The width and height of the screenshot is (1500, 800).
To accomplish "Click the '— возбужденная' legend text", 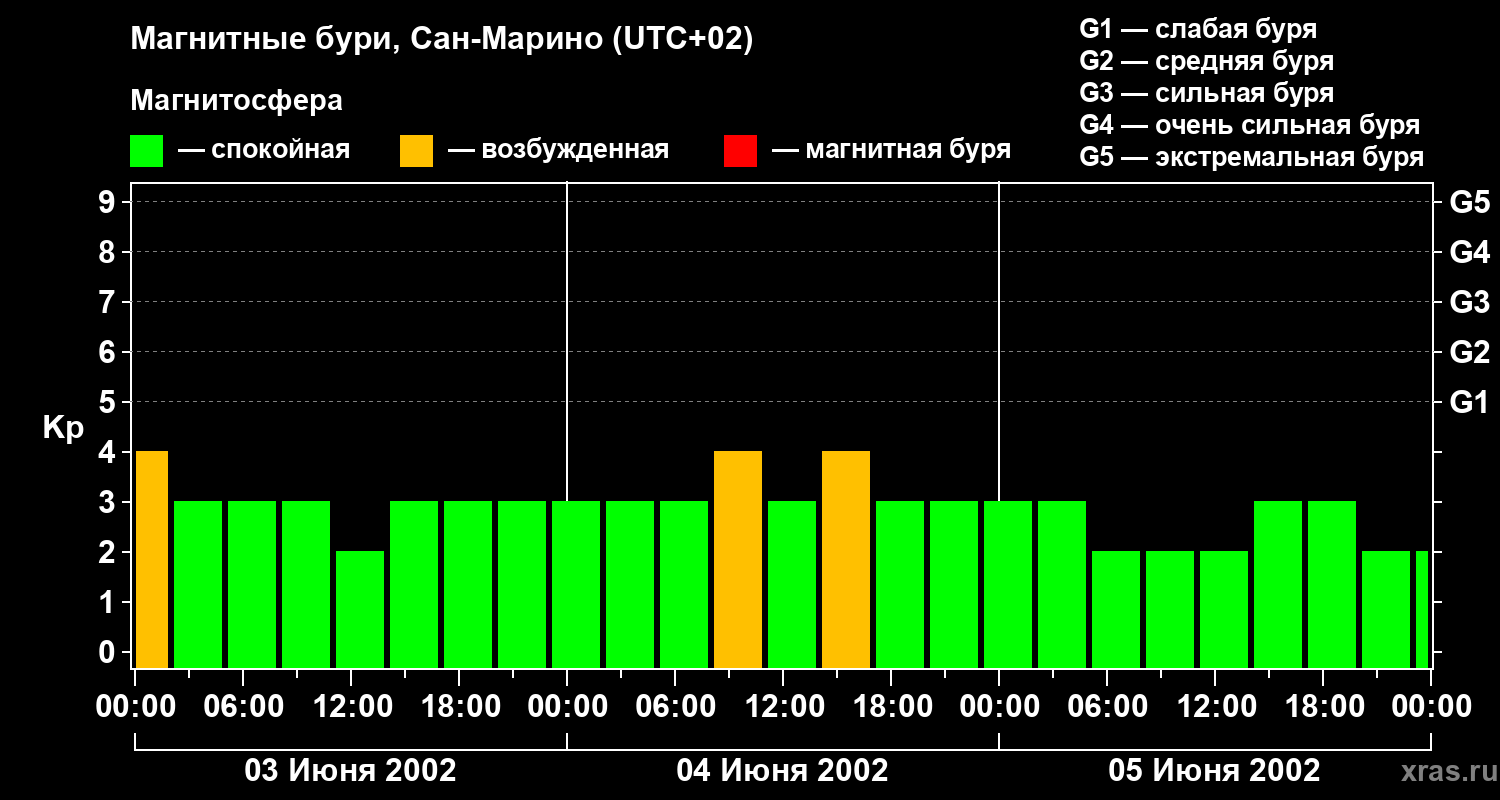I will tap(558, 151).
